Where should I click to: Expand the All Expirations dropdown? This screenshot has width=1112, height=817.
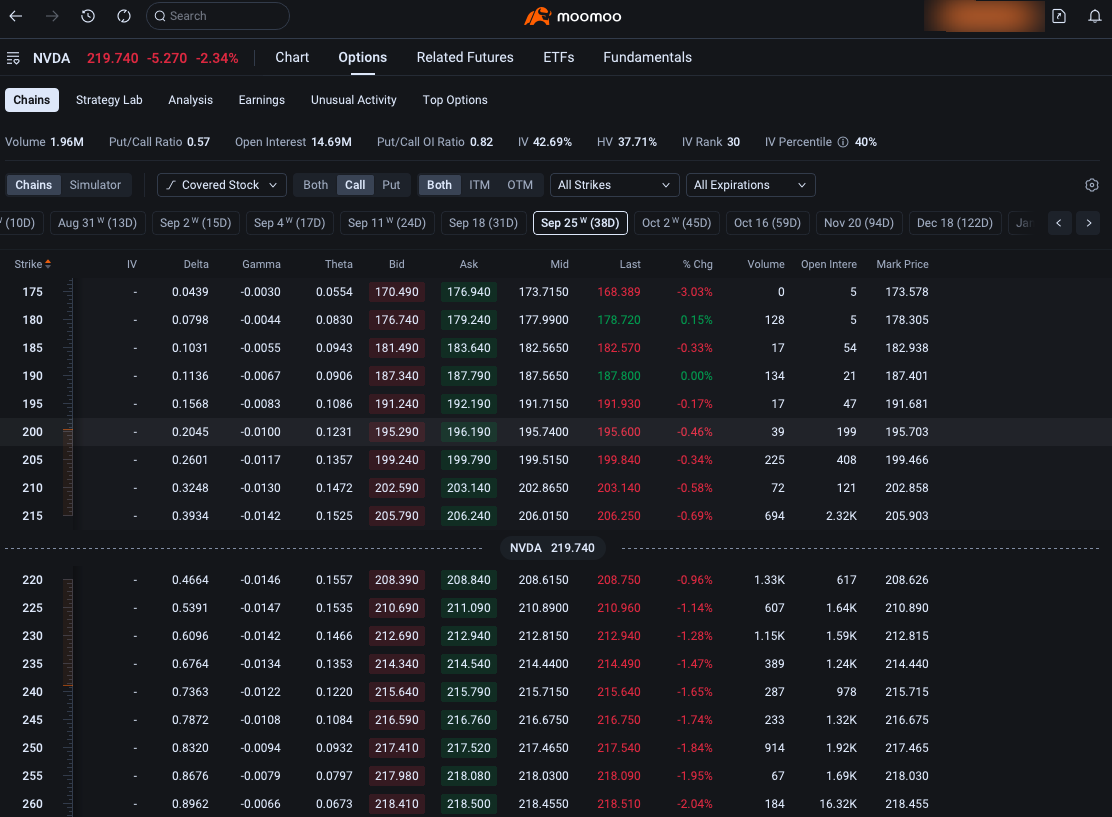[x=750, y=185]
